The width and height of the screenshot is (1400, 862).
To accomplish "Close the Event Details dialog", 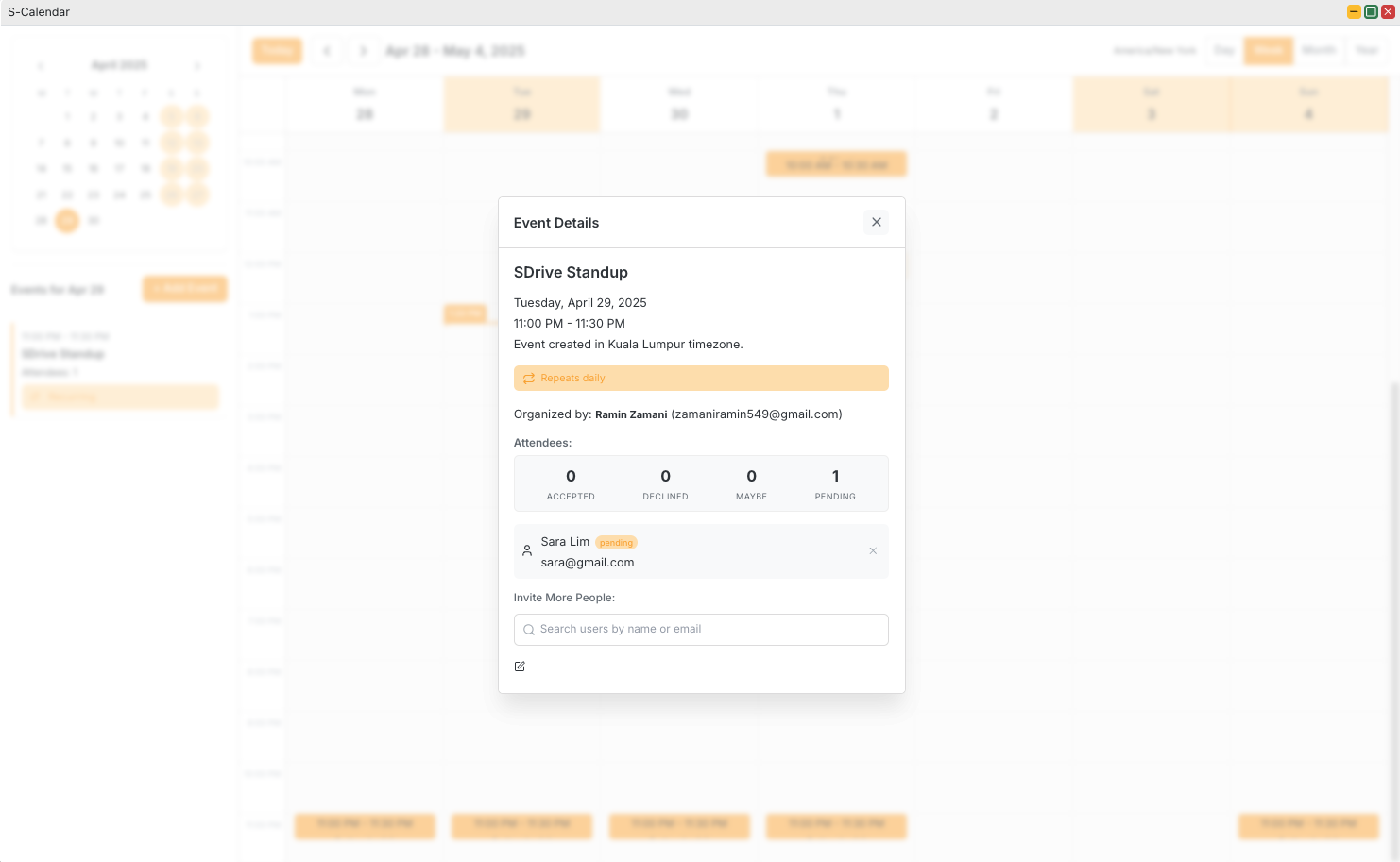I will (x=876, y=222).
